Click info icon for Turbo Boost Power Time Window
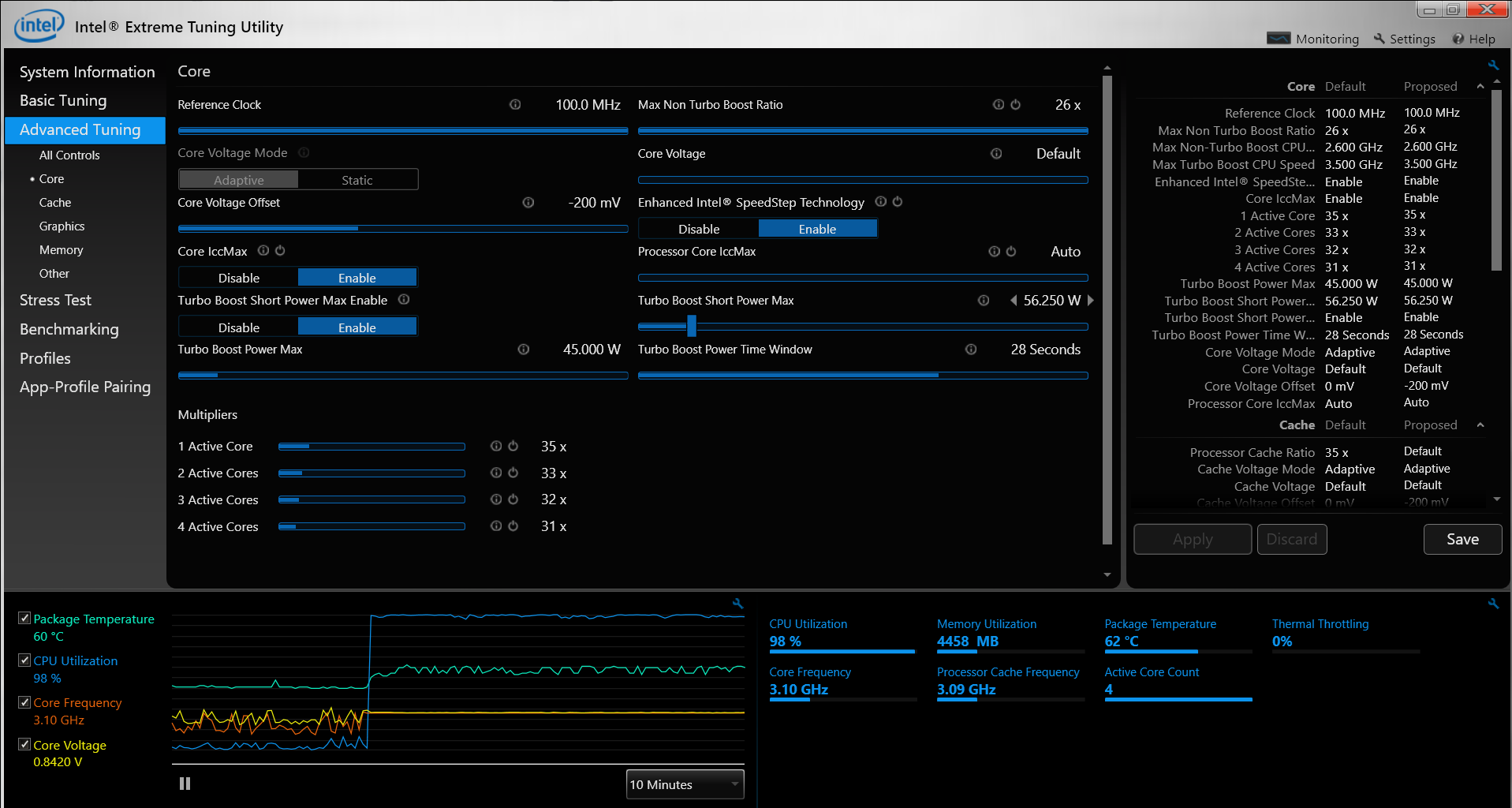1512x808 pixels. coord(971,349)
